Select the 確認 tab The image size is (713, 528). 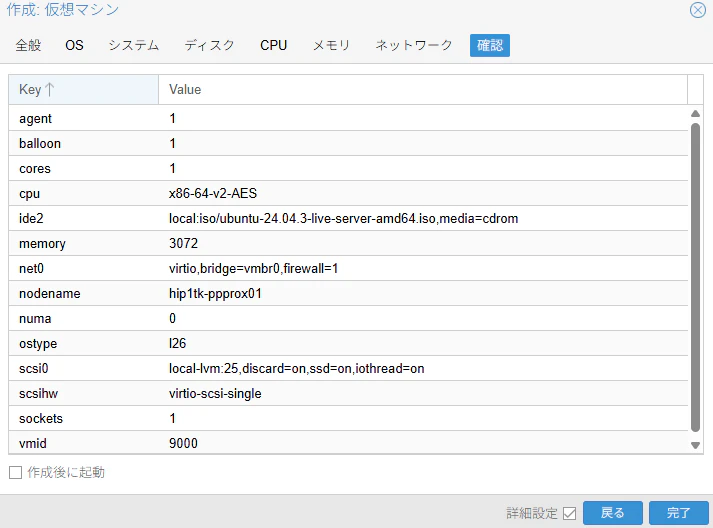point(490,45)
